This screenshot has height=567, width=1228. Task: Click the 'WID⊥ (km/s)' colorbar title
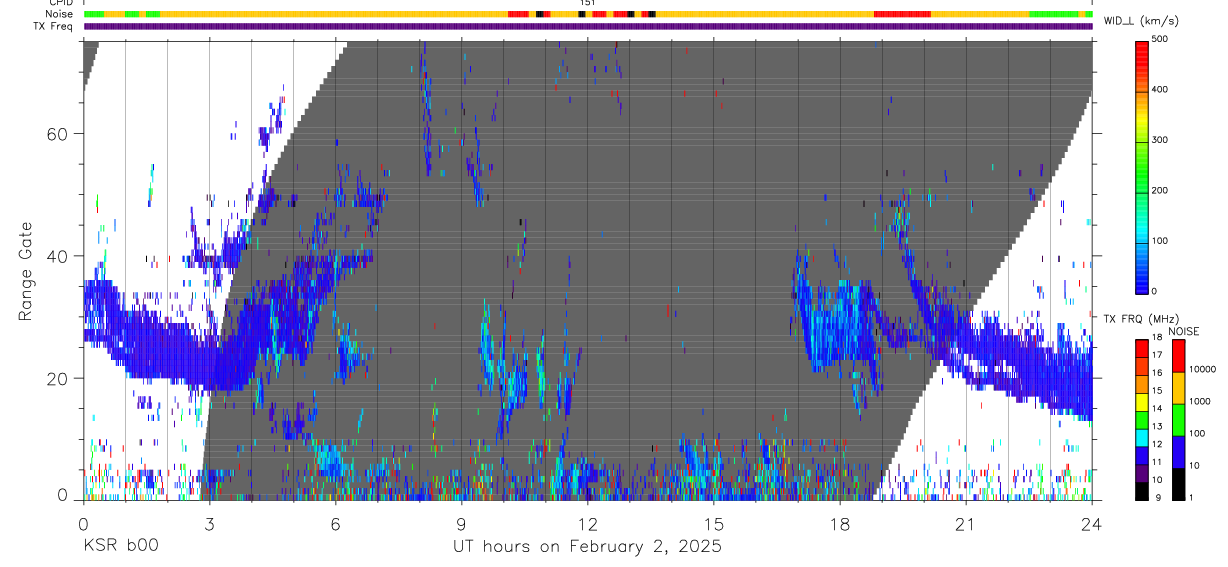click(x=1141, y=20)
